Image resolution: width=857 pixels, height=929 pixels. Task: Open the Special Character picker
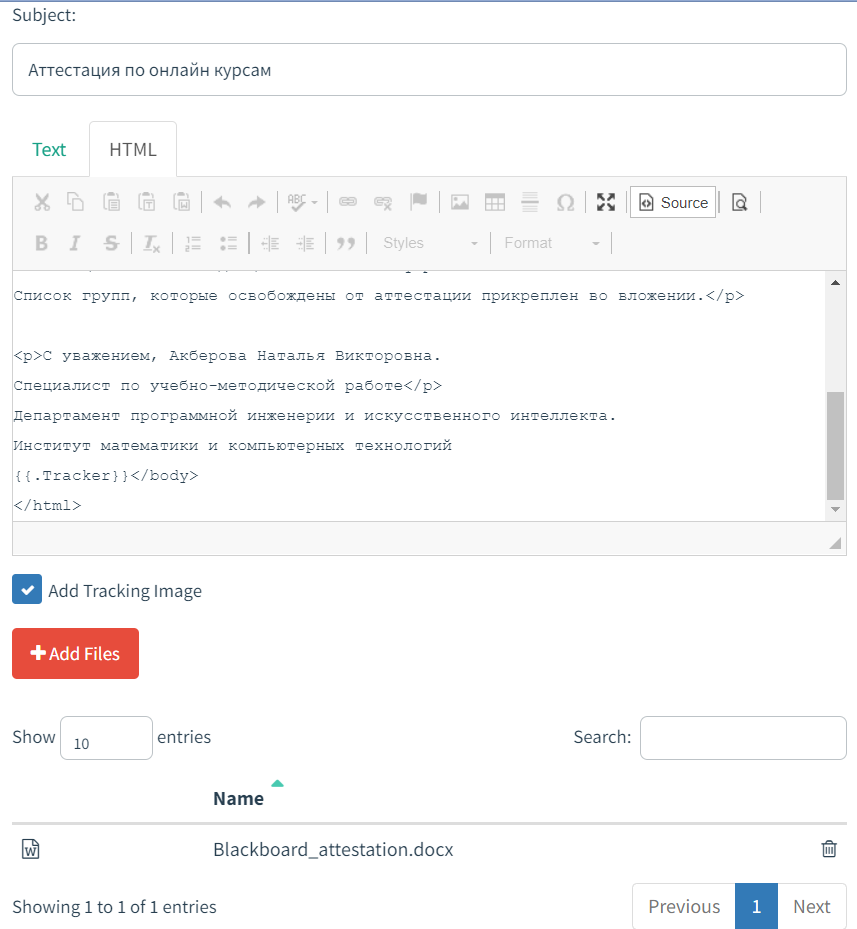point(566,202)
